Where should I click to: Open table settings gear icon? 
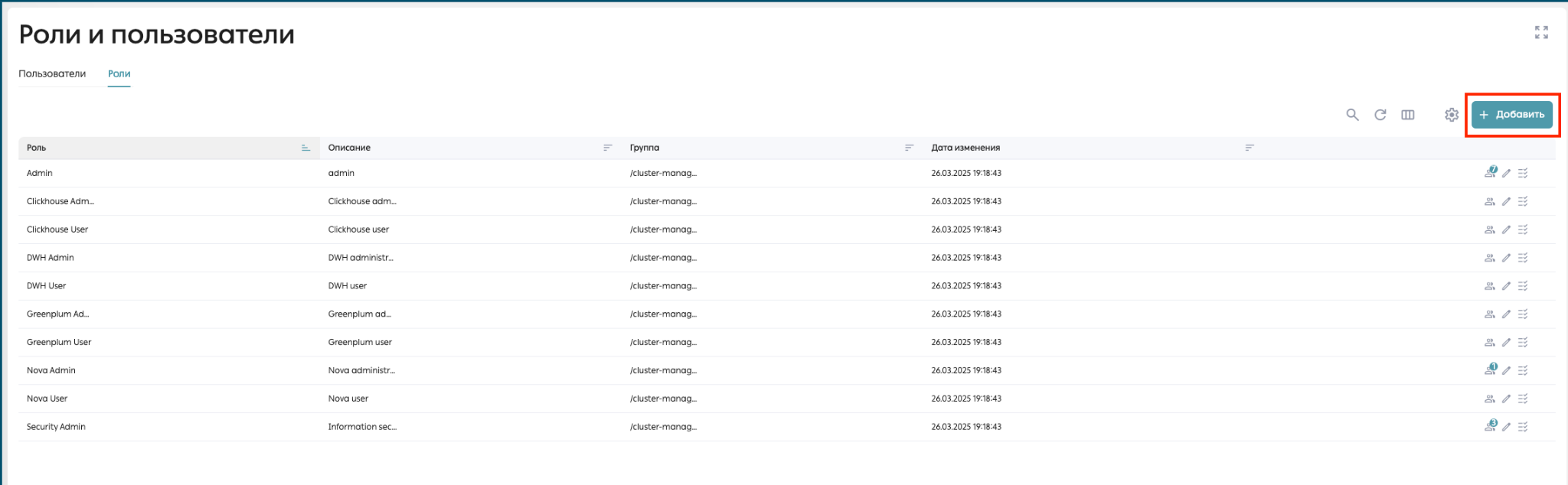pos(1452,115)
